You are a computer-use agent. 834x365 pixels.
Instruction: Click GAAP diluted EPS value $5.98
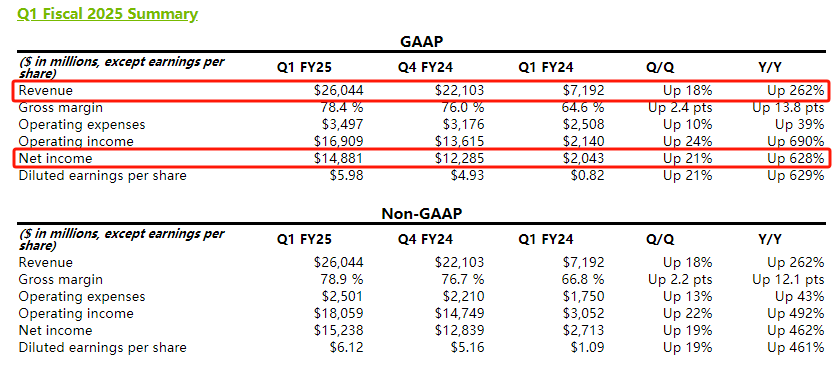point(346,176)
